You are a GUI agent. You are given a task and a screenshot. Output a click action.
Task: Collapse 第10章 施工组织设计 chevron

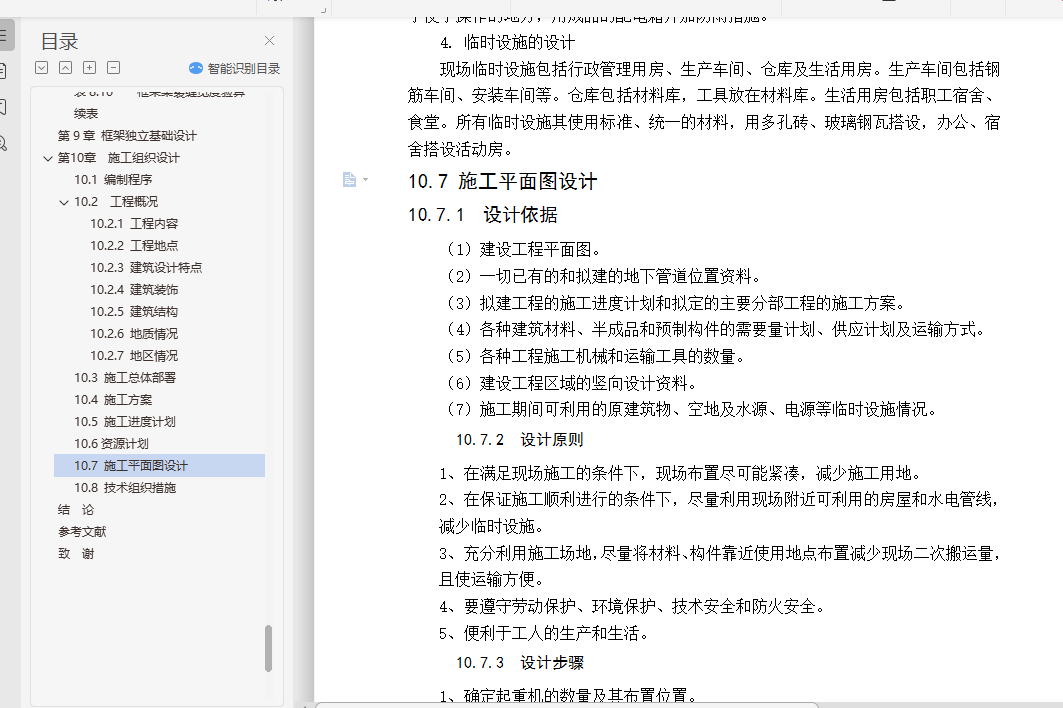[x=47, y=158]
